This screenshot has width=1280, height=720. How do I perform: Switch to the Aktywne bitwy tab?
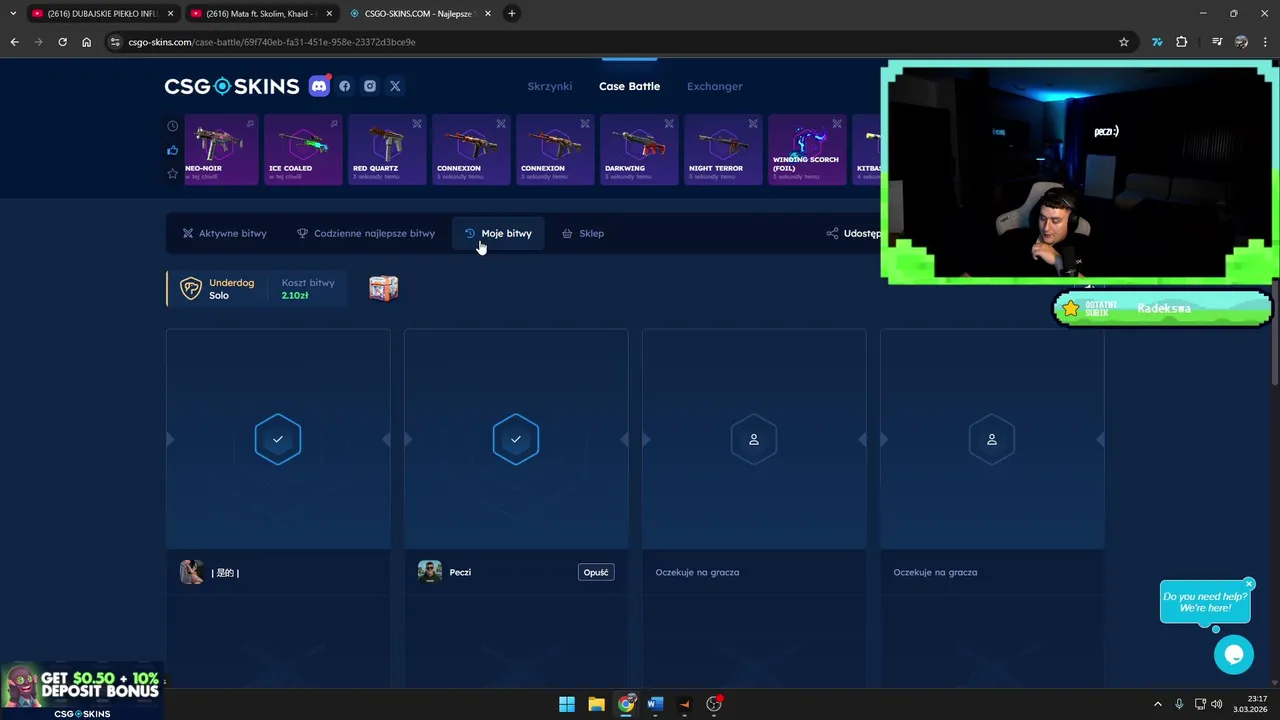[x=224, y=233]
